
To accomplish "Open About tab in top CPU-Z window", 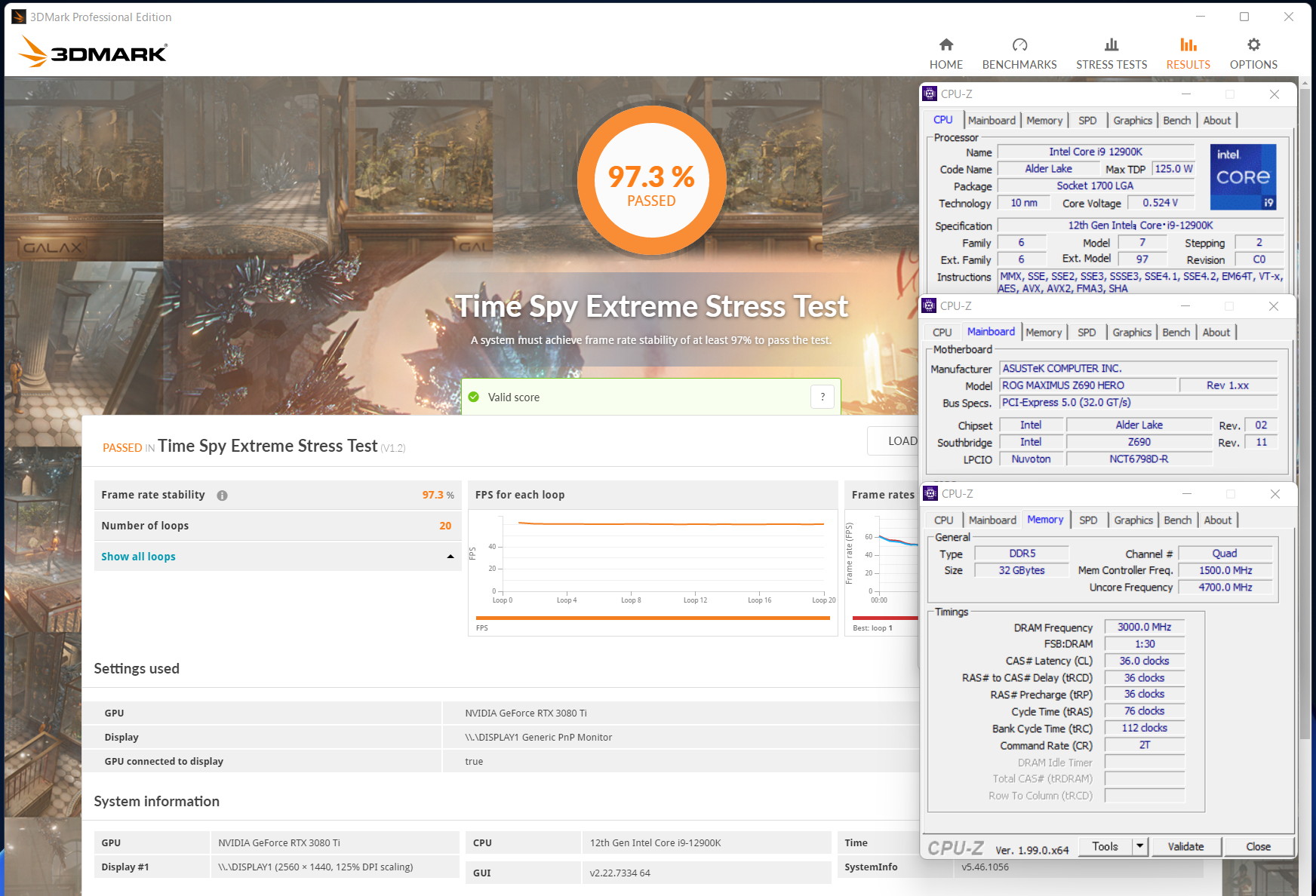I will [x=1216, y=121].
